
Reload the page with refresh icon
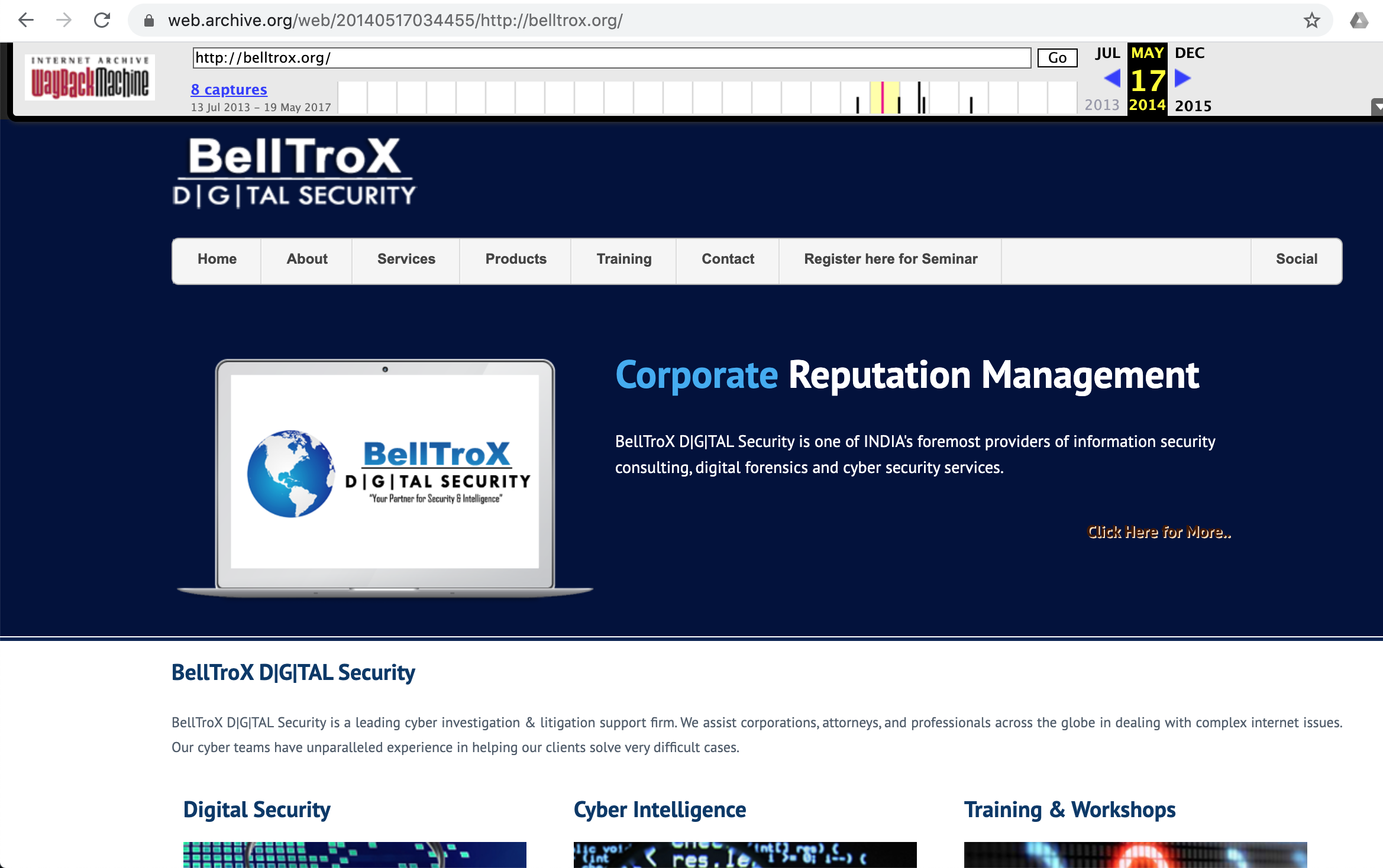click(102, 20)
